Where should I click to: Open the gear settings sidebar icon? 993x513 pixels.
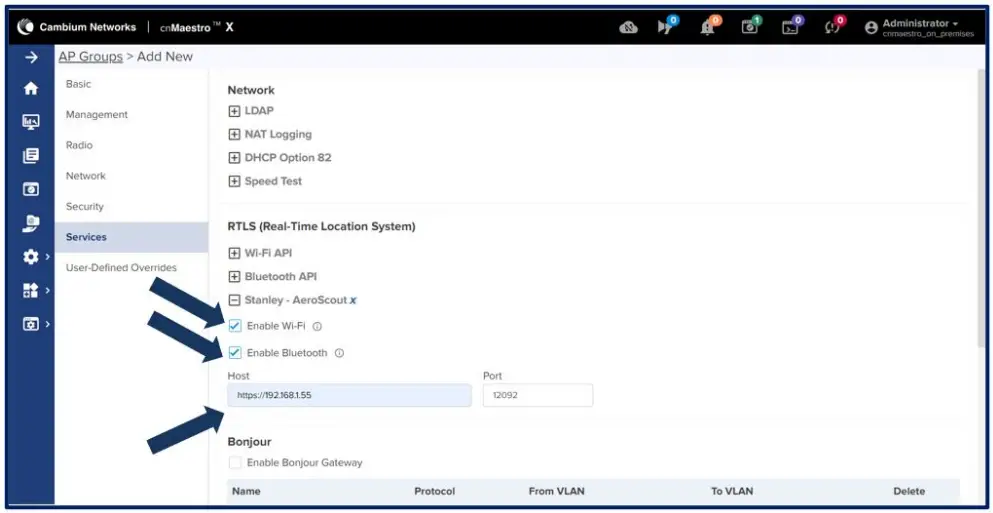click(30, 256)
